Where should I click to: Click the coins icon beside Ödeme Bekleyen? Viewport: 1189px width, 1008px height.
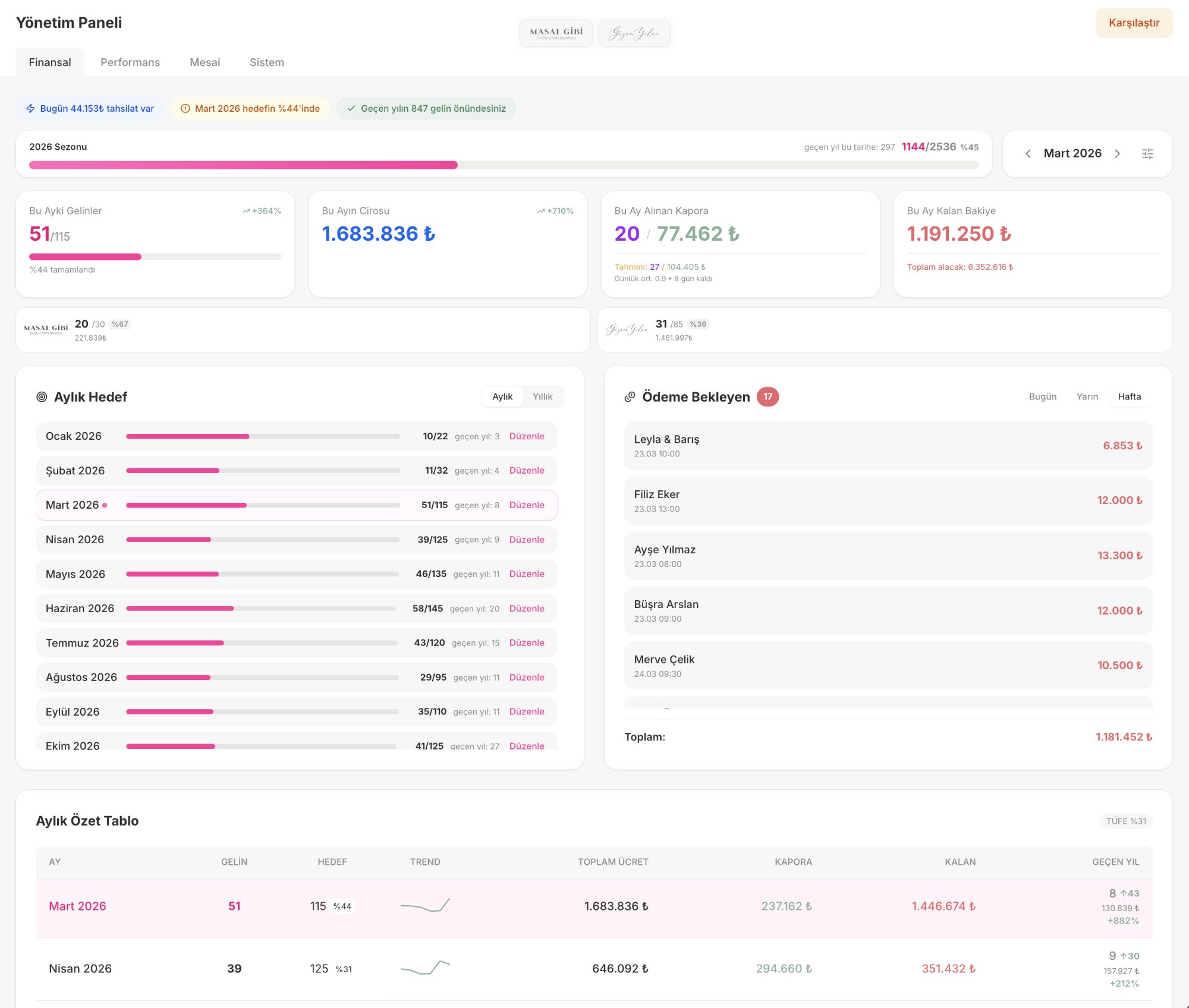630,397
